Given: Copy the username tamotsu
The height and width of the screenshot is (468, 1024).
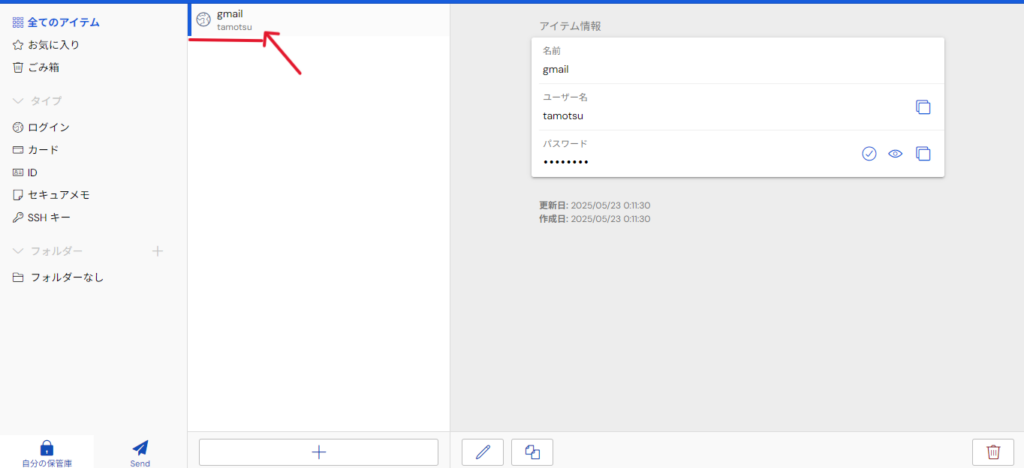Looking at the screenshot, I should pyautogui.click(x=923, y=108).
